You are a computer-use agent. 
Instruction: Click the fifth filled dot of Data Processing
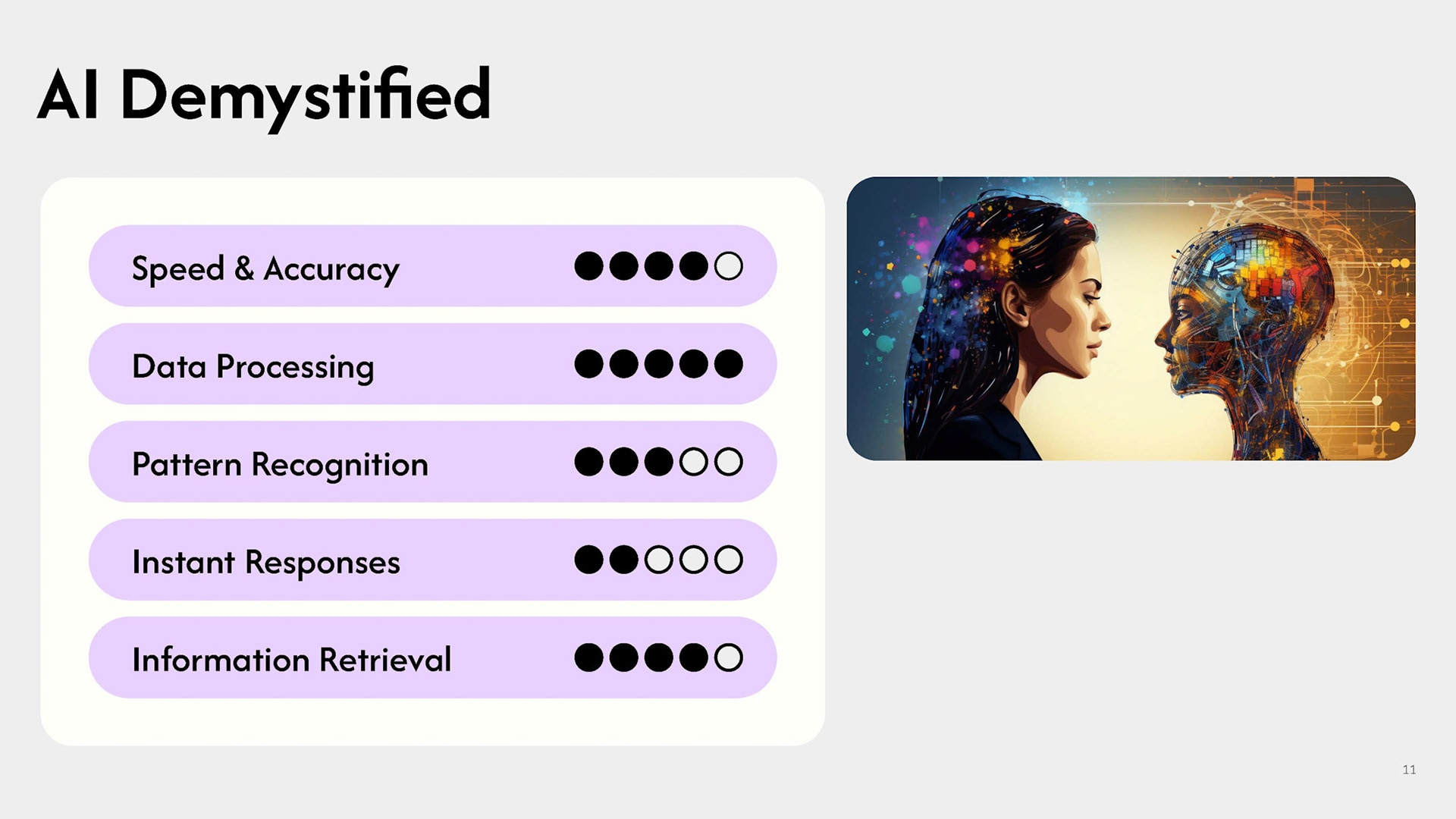pyautogui.click(x=729, y=364)
